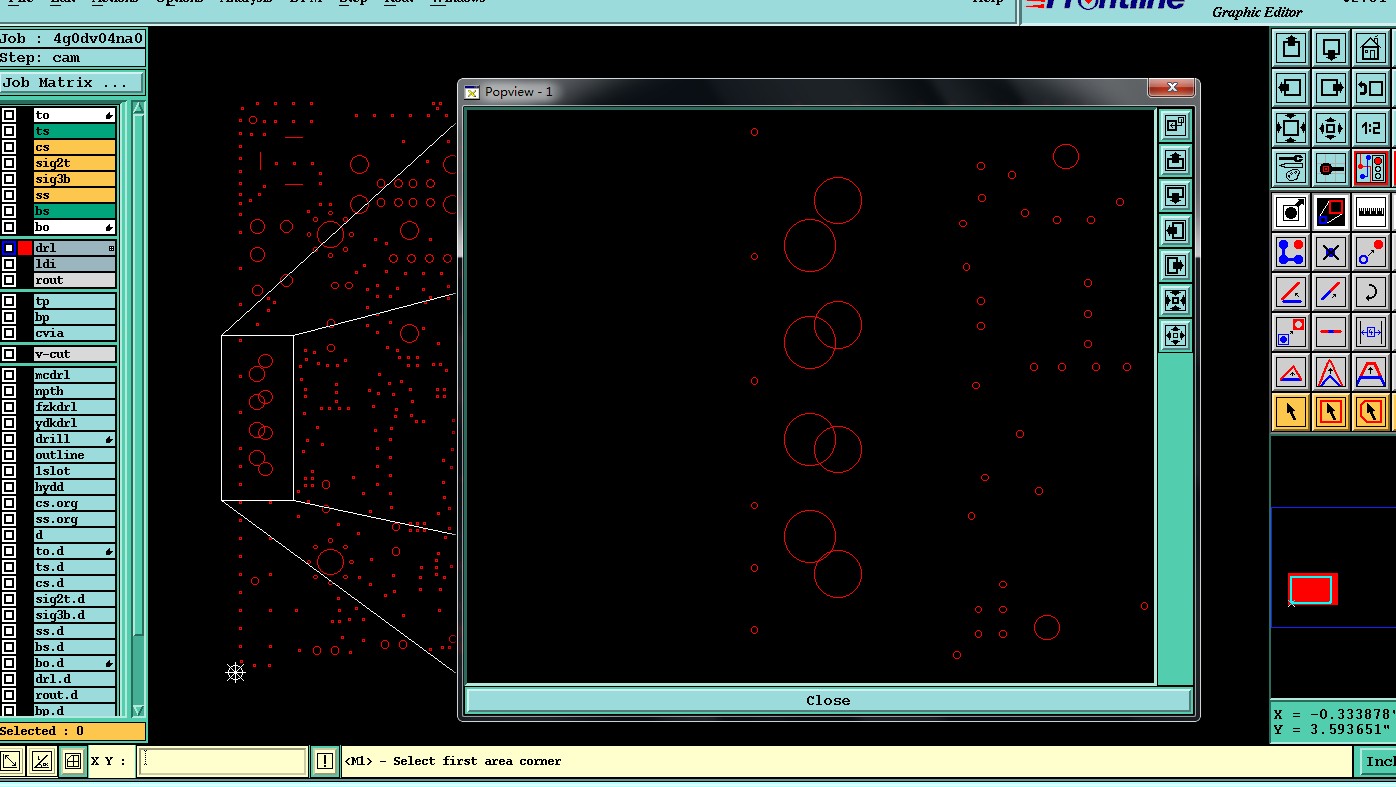This screenshot has height=787, width=1396.
Task: Click the scroll-up arrow of the layer list
Action: [x=138, y=108]
